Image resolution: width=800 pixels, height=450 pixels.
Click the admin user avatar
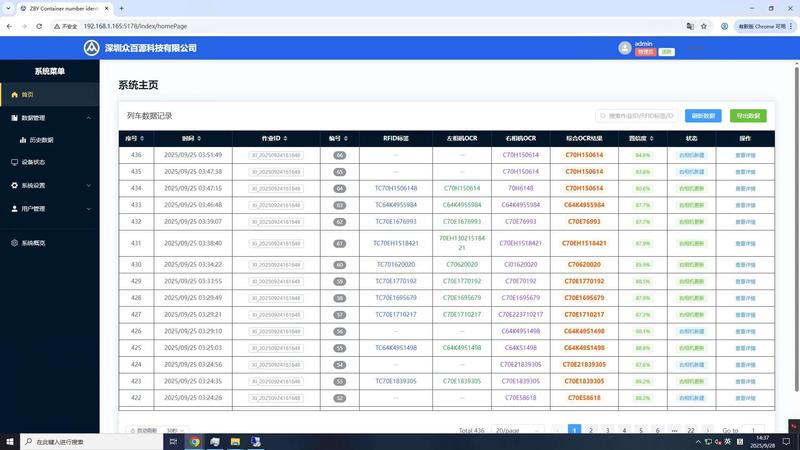[625, 47]
